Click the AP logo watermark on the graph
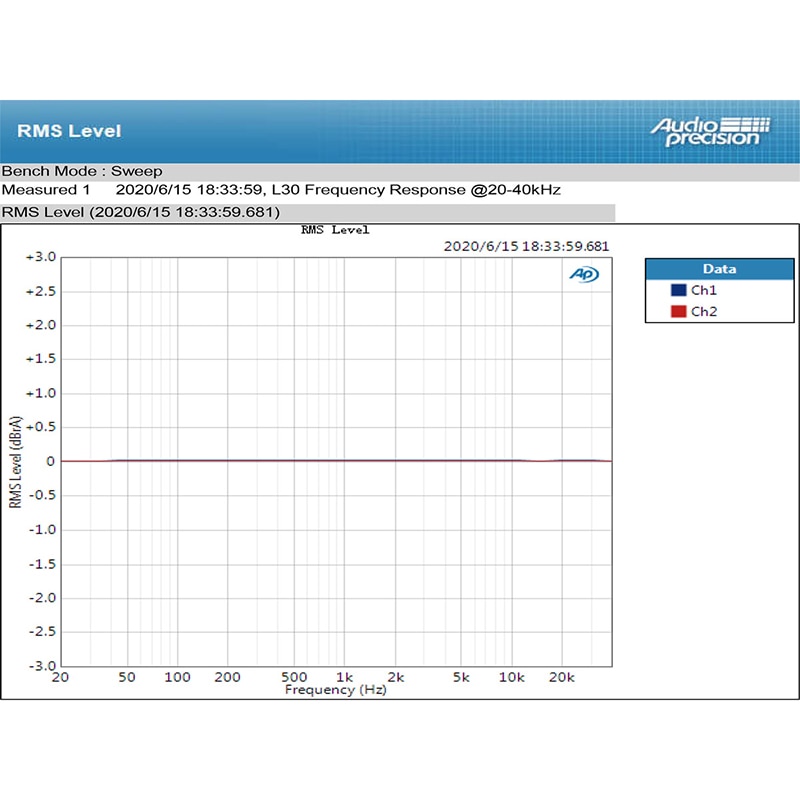 [583, 272]
